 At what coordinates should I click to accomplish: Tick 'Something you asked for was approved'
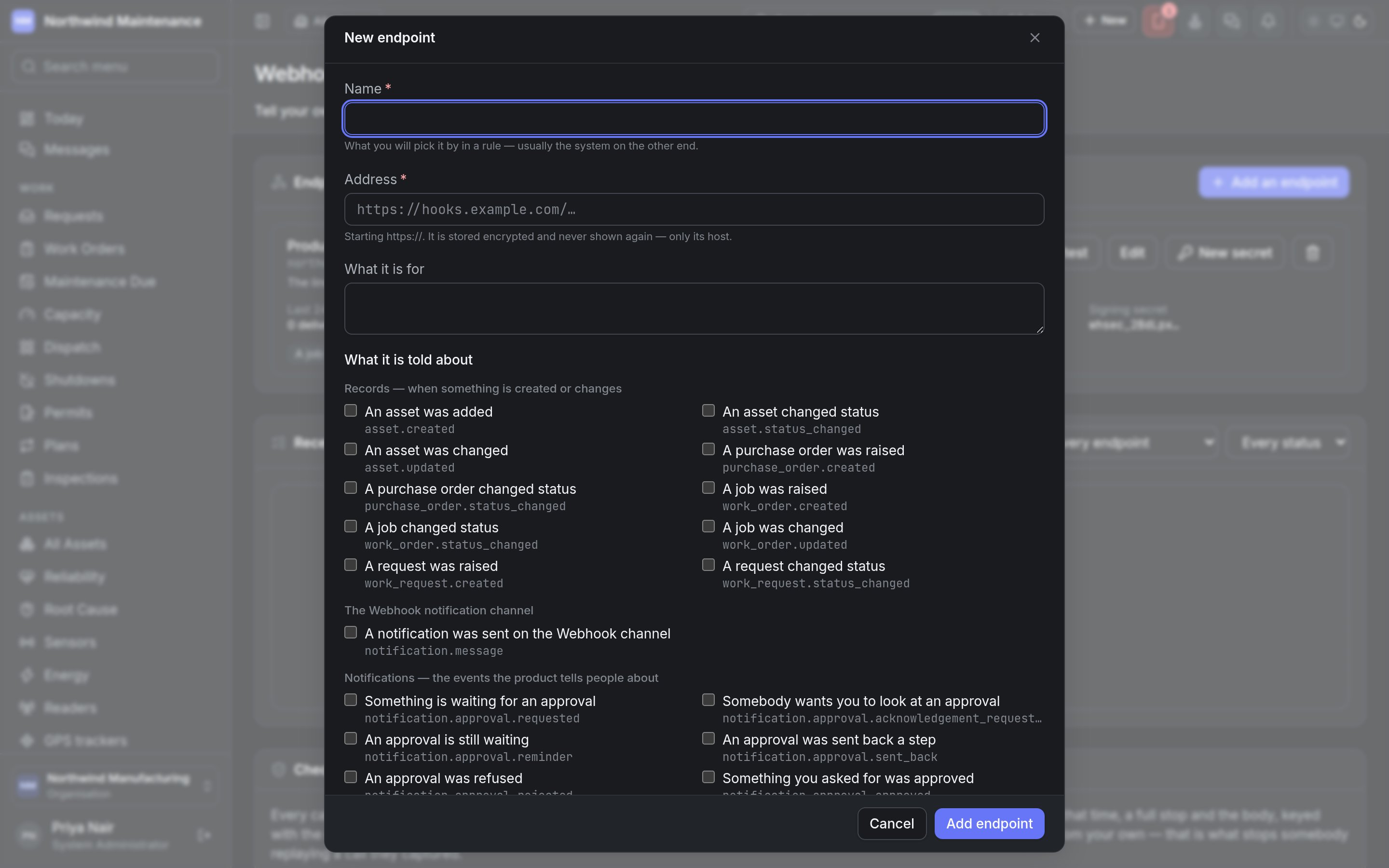click(708, 777)
